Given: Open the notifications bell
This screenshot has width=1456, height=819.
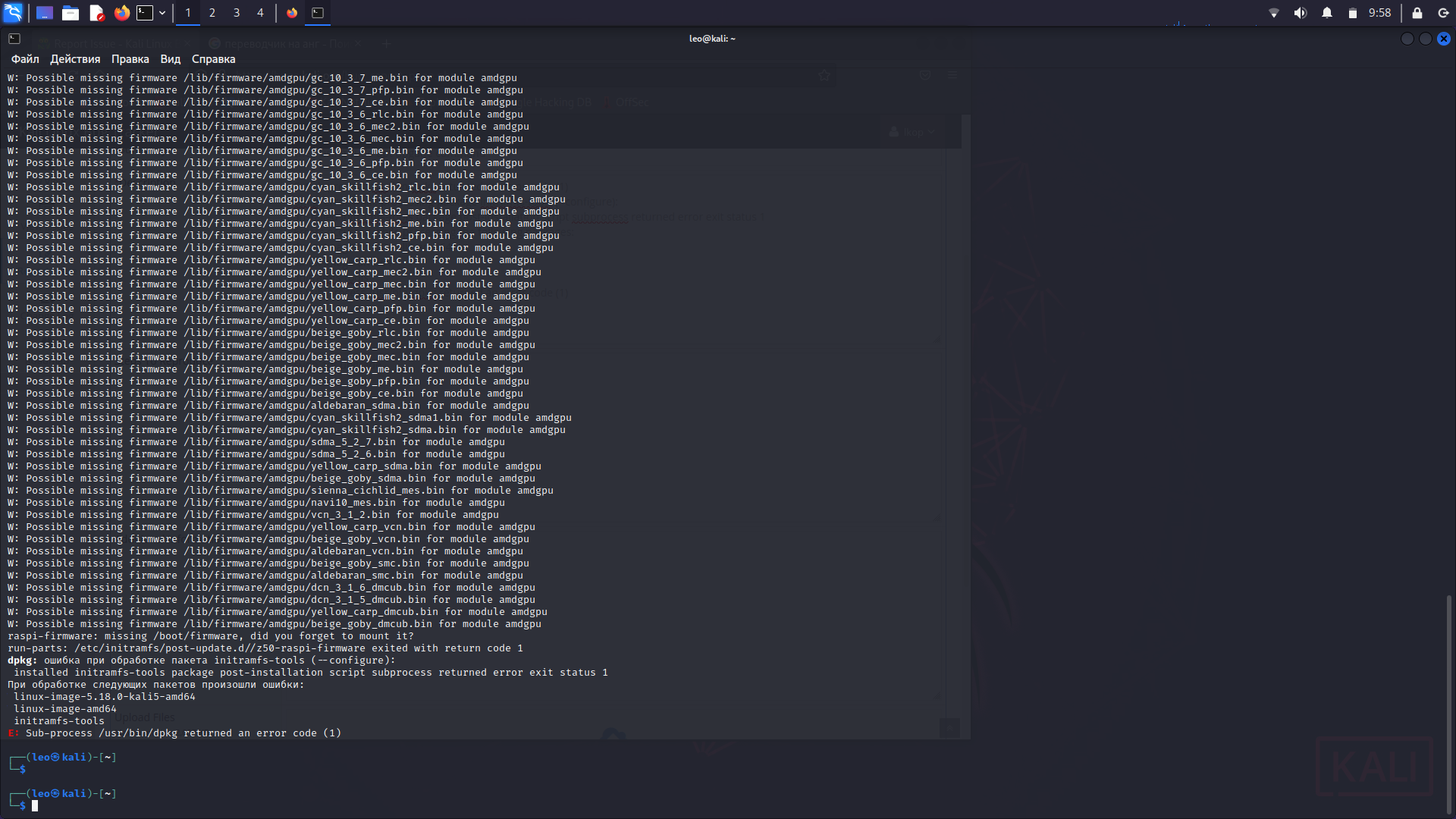Looking at the screenshot, I should point(1327,13).
